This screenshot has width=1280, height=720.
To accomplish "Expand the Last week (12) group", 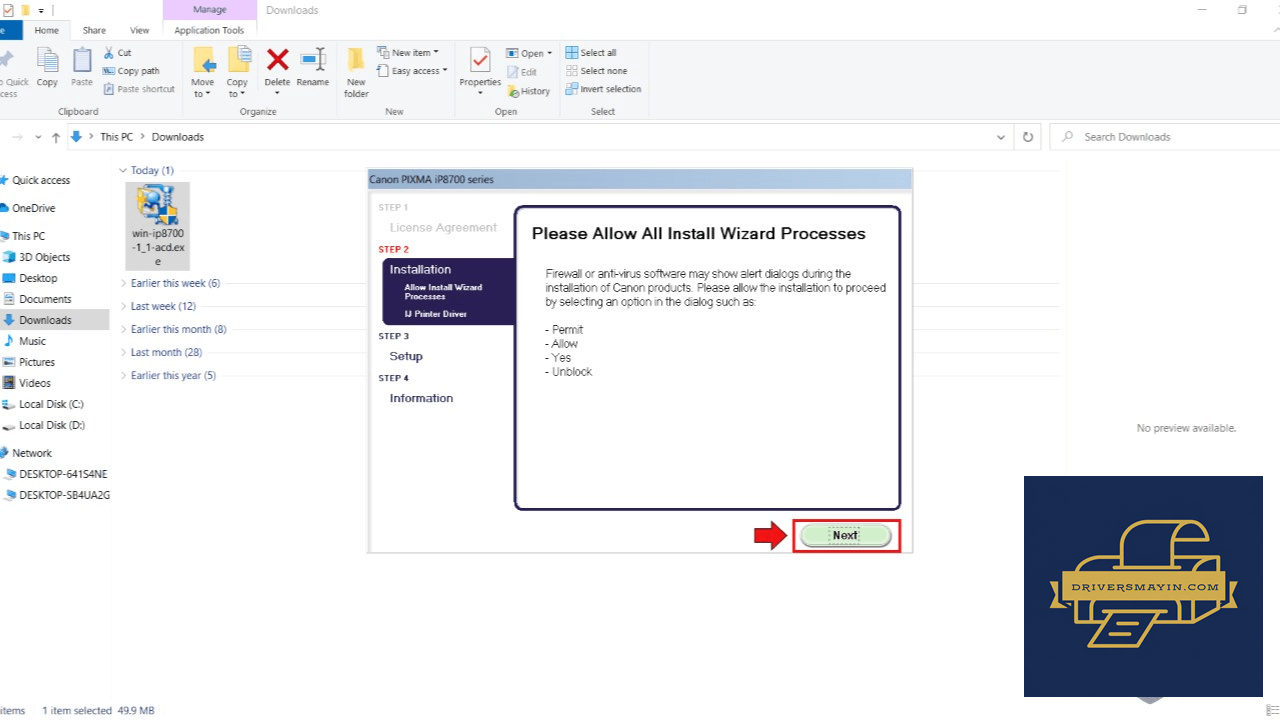I will [123, 306].
